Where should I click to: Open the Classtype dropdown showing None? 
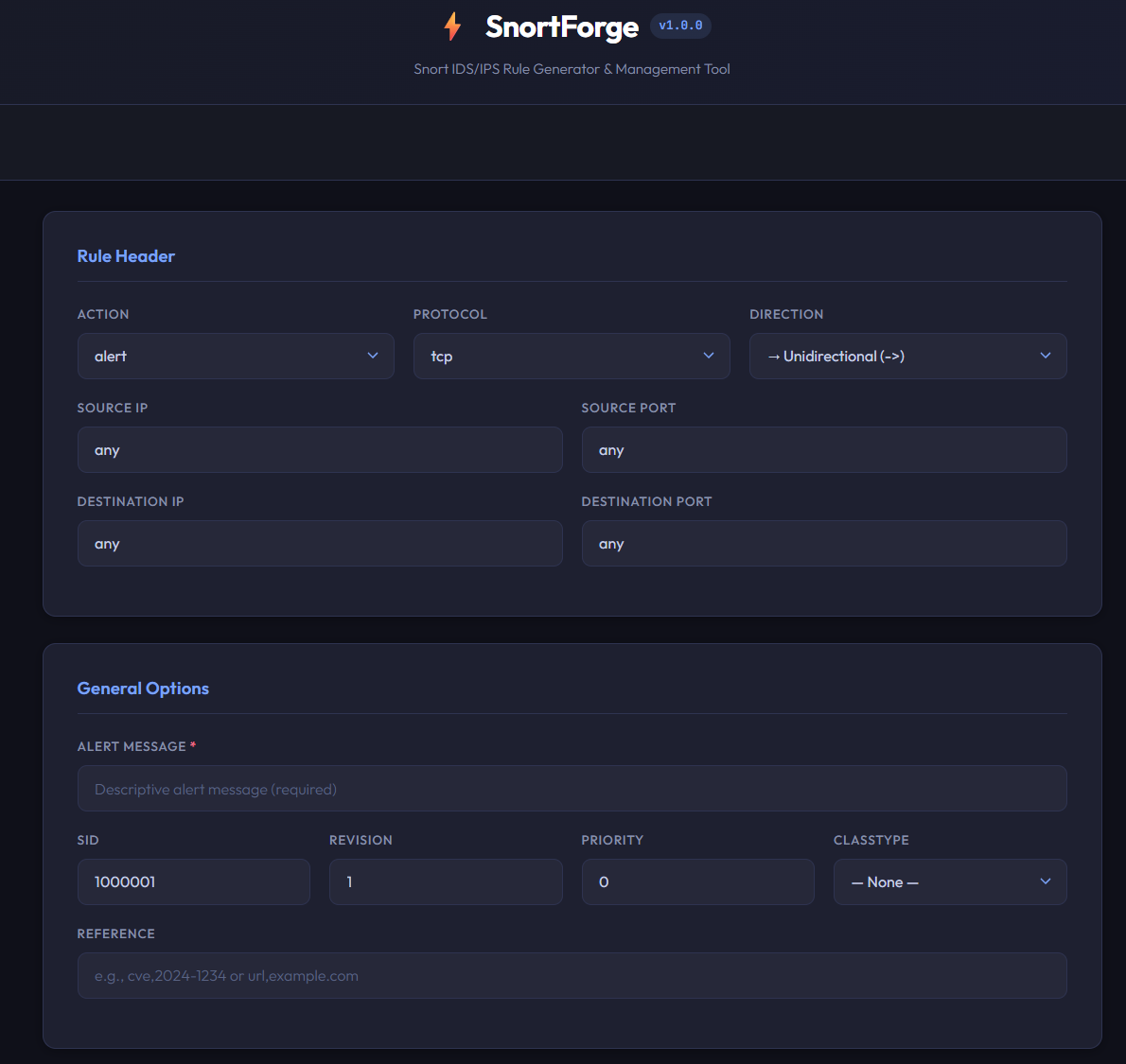click(949, 882)
